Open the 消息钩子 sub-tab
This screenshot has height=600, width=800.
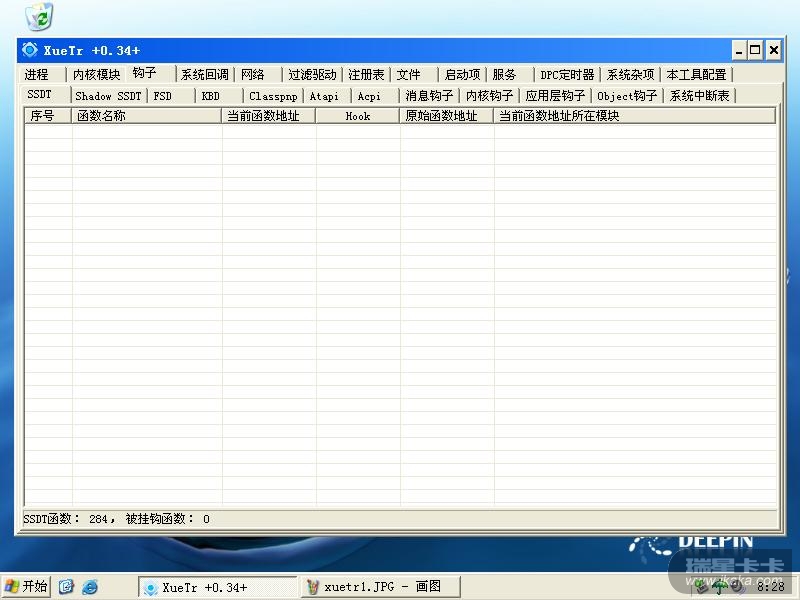[430, 96]
